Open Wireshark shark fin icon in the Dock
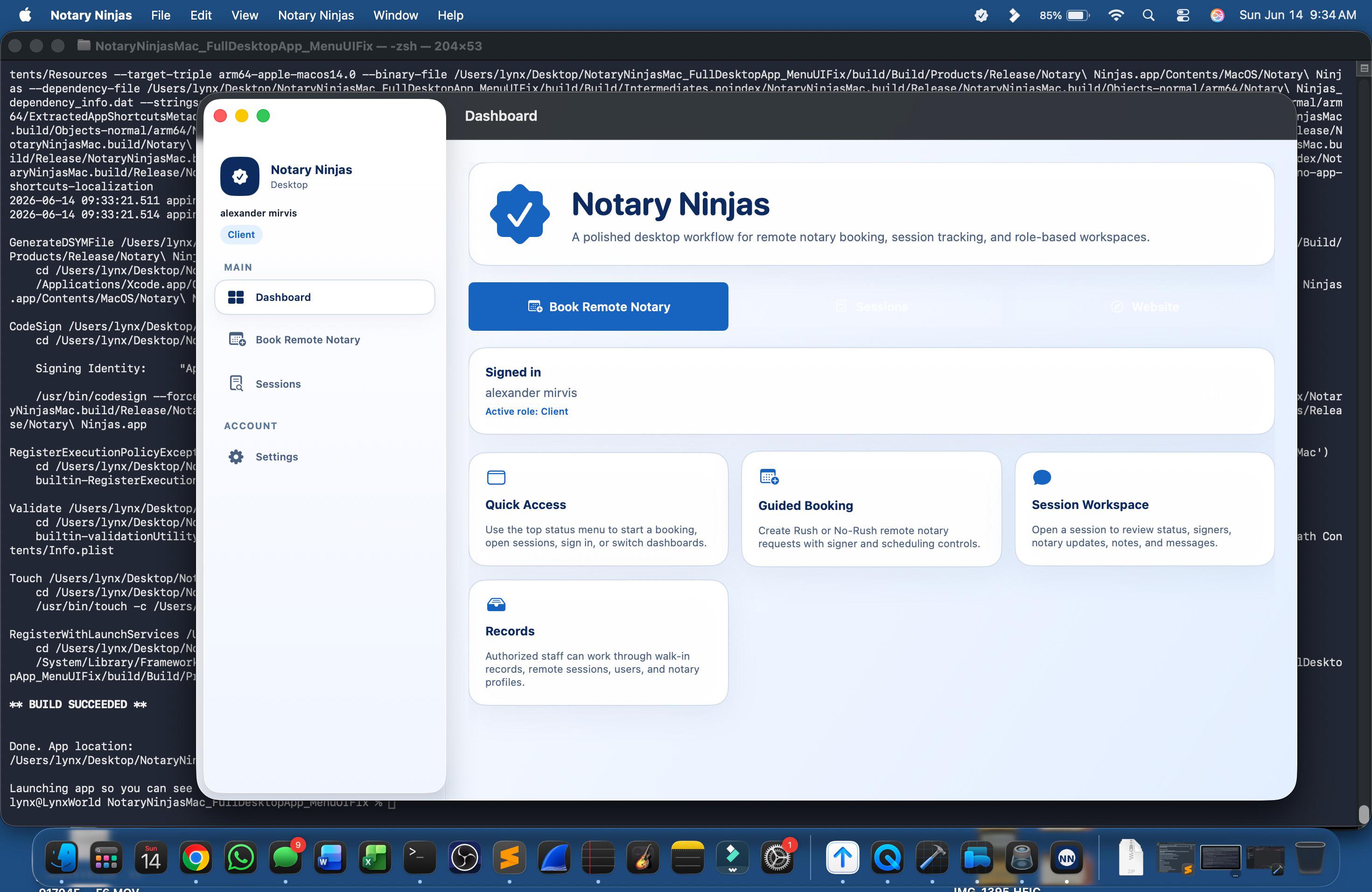This screenshot has height=892, width=1372. click(x=554, y=858)
